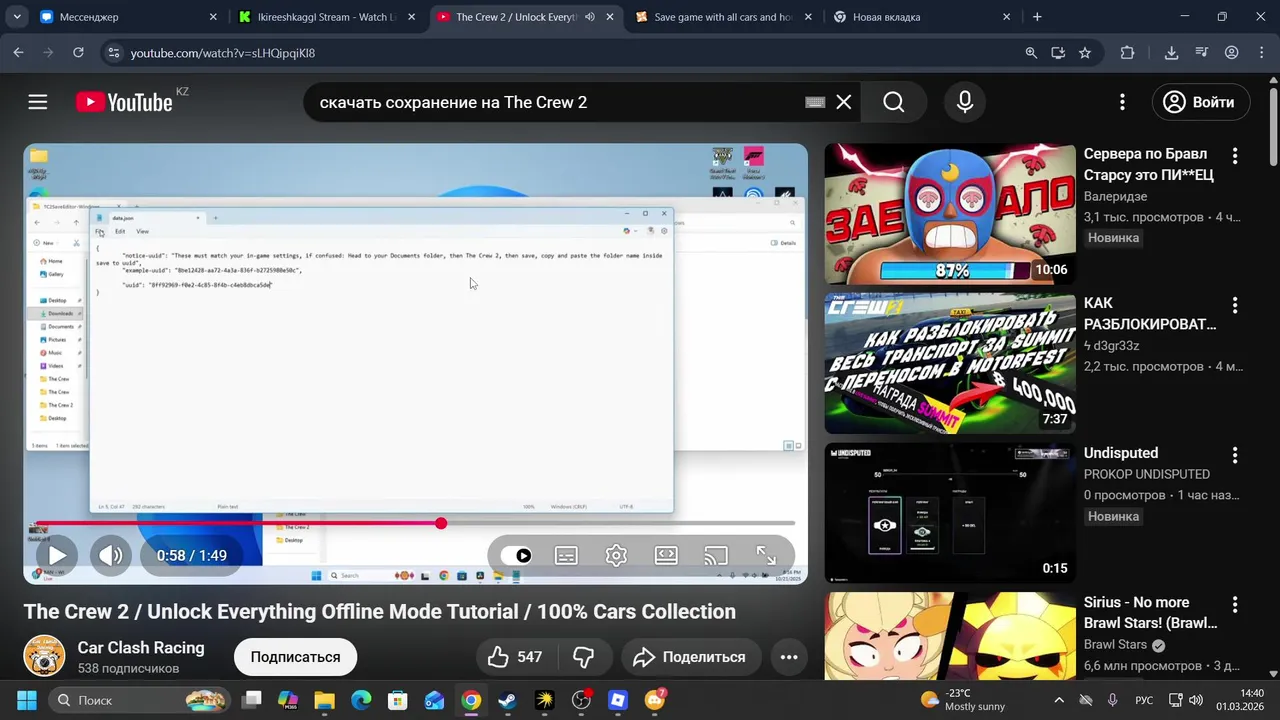This screenshot has height=720, width=1280.
Task: Run the search with the magnifier button
Action: tap(894, 102)
